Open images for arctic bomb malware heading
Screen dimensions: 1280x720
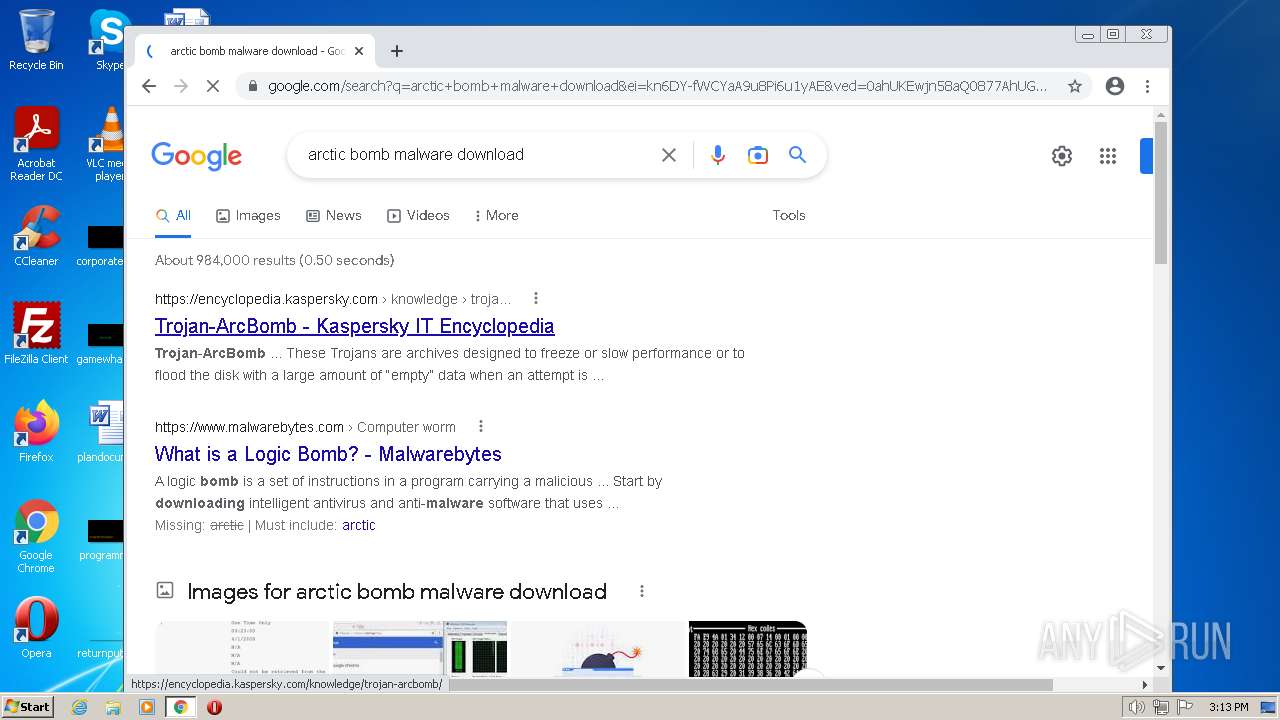pos(397,591)
